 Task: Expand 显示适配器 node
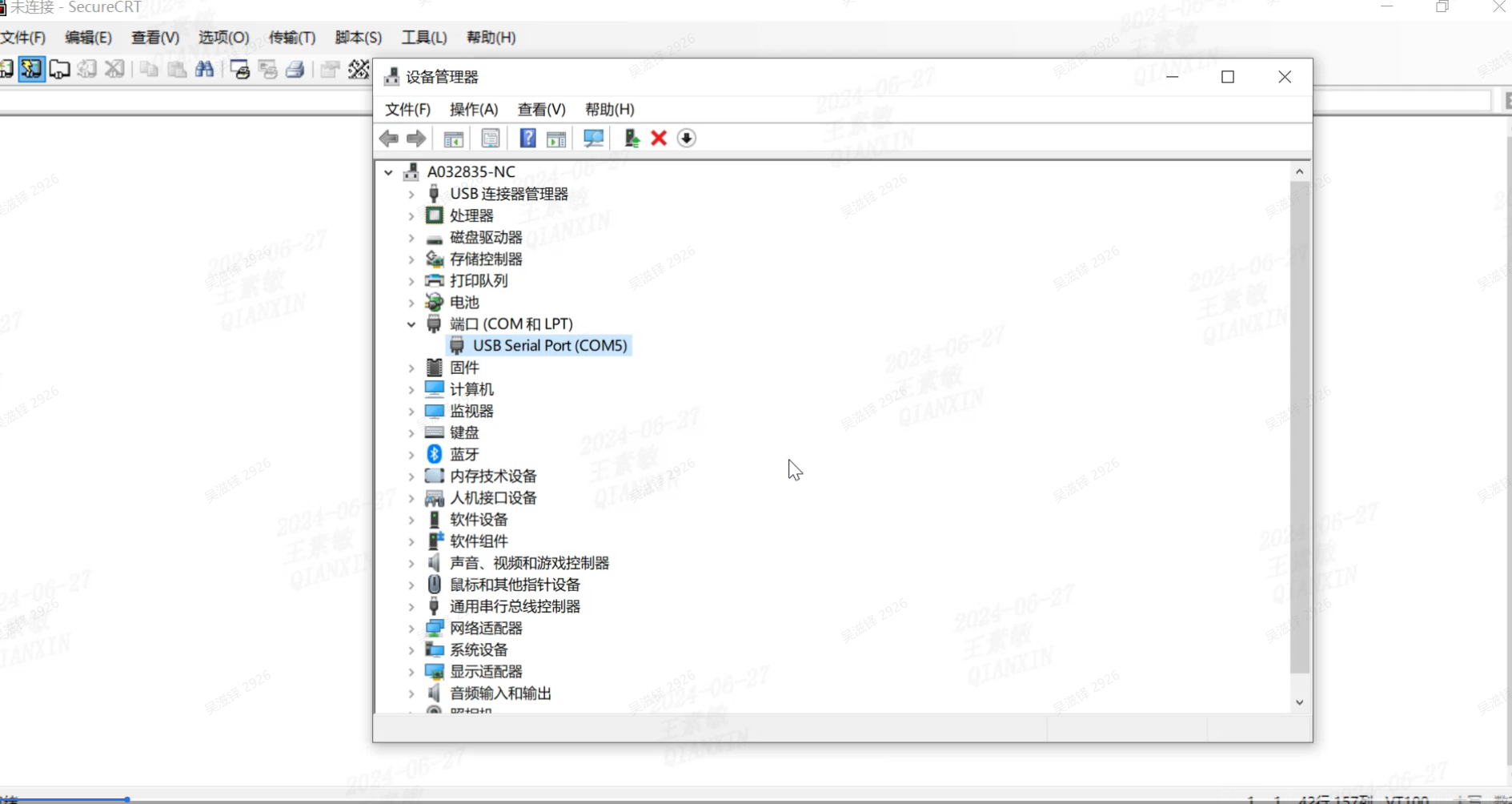[411, 672]
